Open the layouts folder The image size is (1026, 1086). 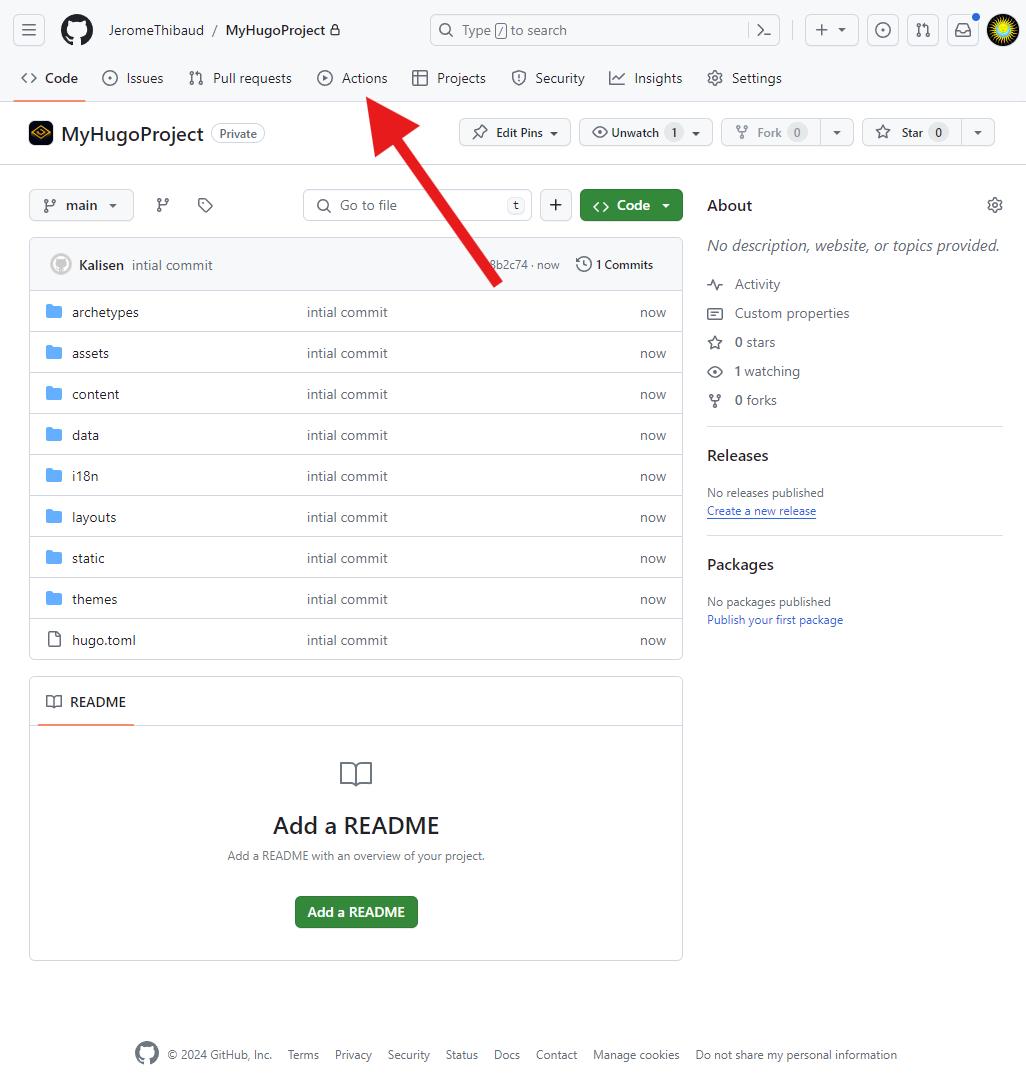point(94,517)
